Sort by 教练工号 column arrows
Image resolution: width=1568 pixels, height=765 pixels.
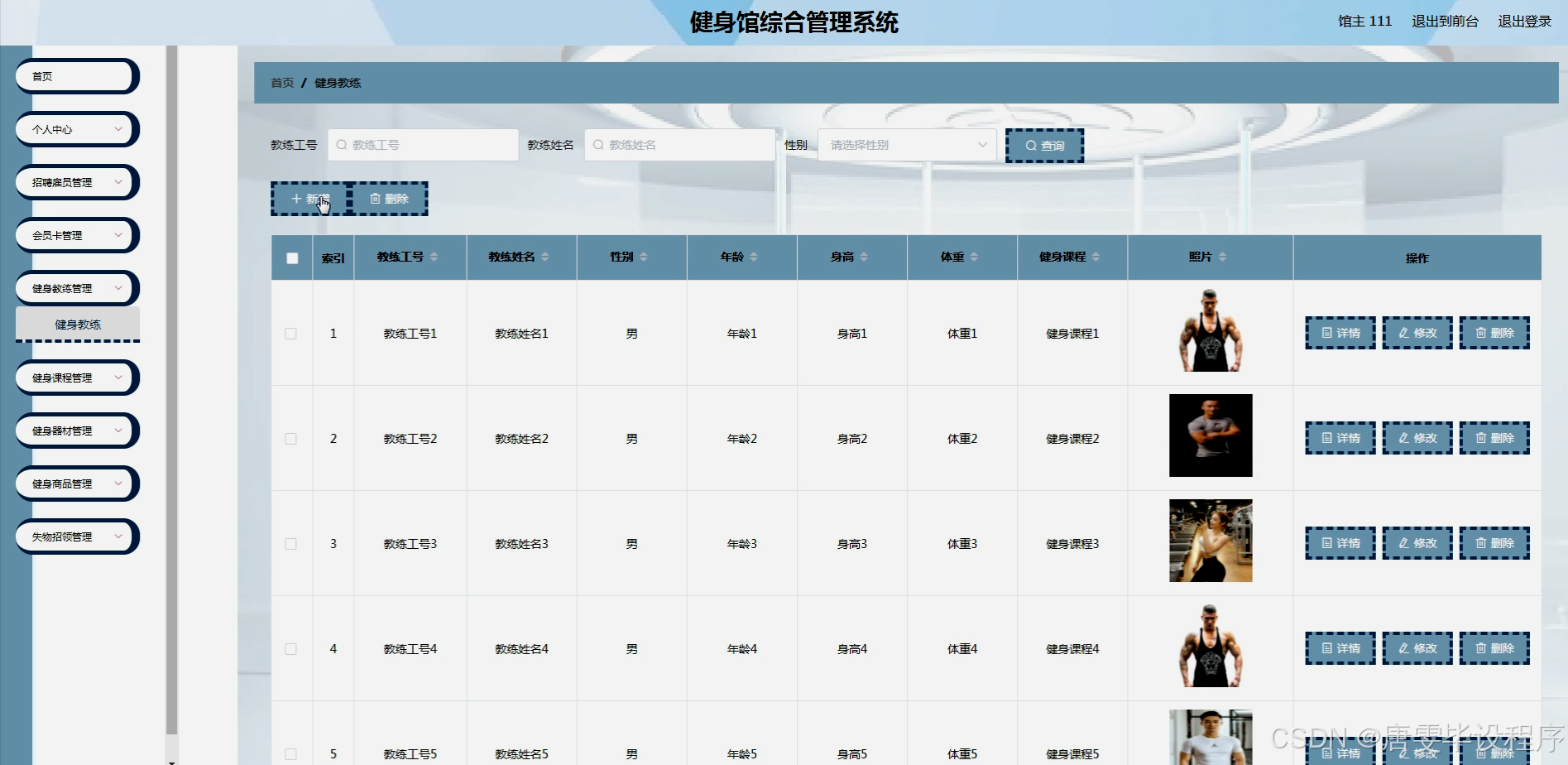(x=434, y=257)
